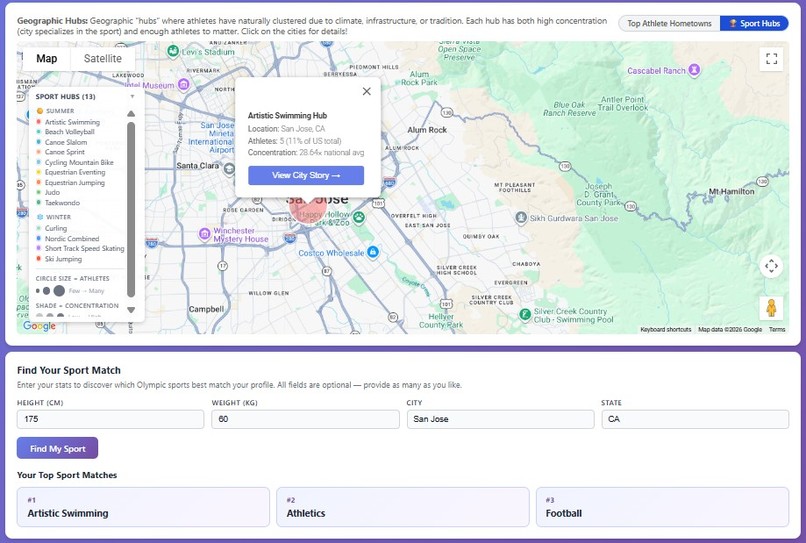Viewport: 806px width, 543px height.
Task: Click the Google logo on the map
Action: [x=40, y=326]
